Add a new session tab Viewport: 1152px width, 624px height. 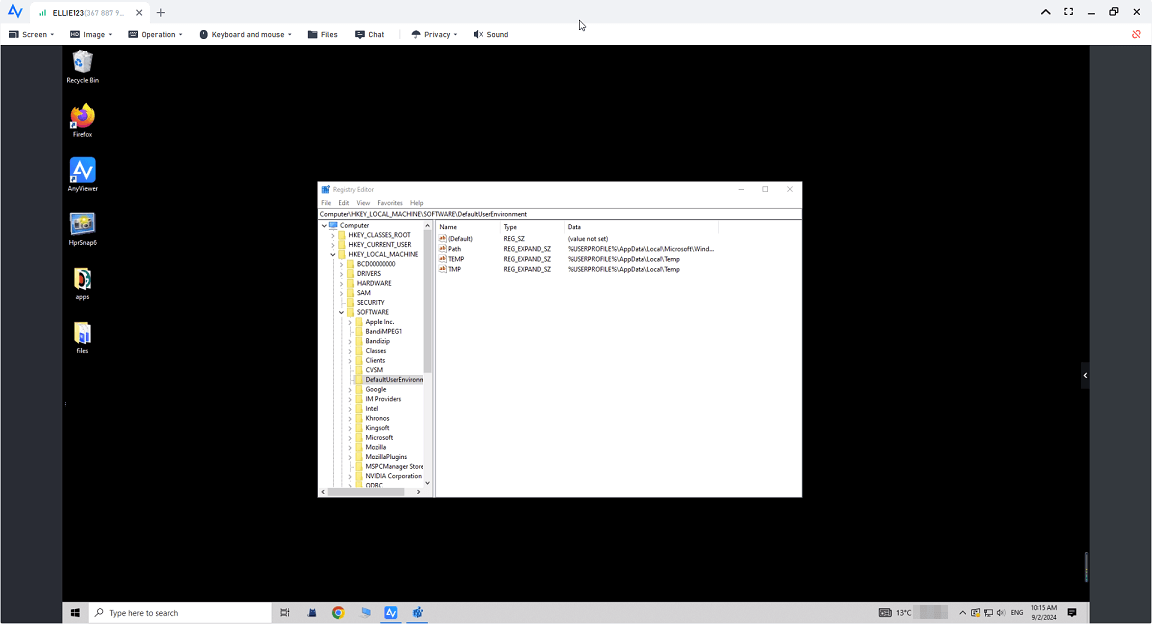[161, 12]
